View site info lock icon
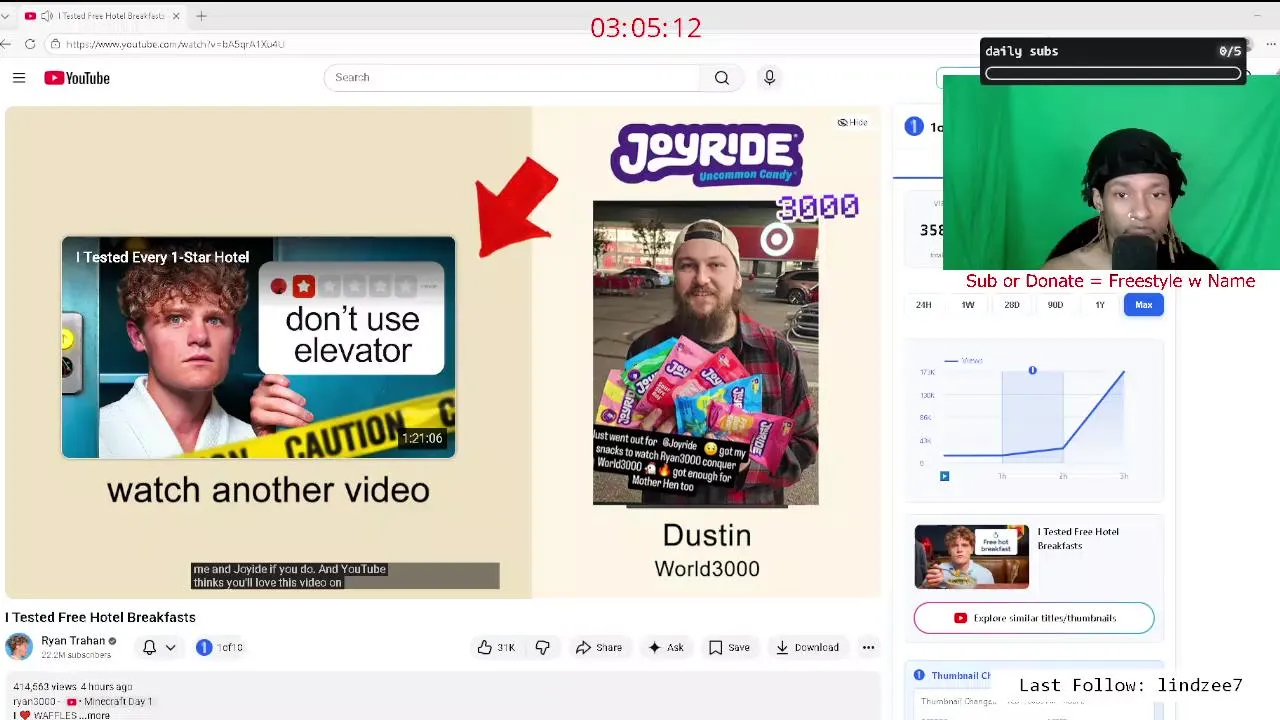Viewport: 1280px width, 720px height. click(x=56, y=44)
